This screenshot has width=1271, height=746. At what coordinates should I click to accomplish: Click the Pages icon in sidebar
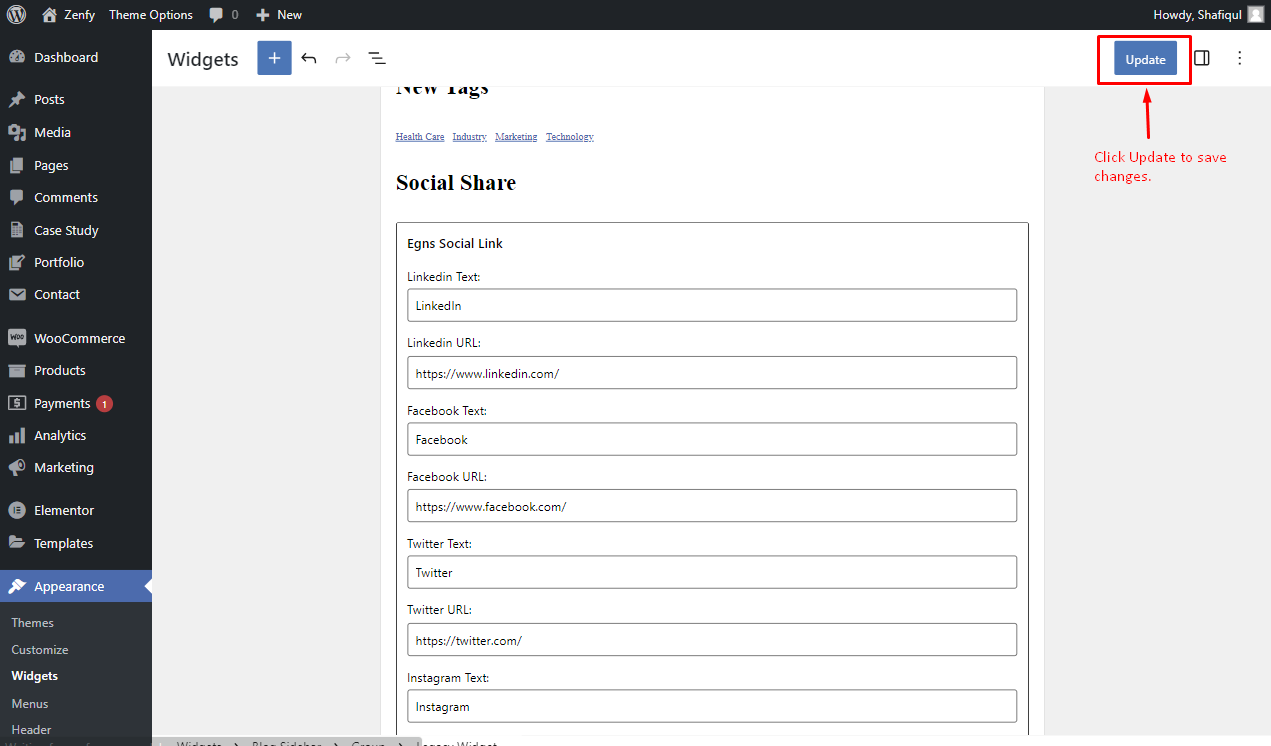coord(17,165)
